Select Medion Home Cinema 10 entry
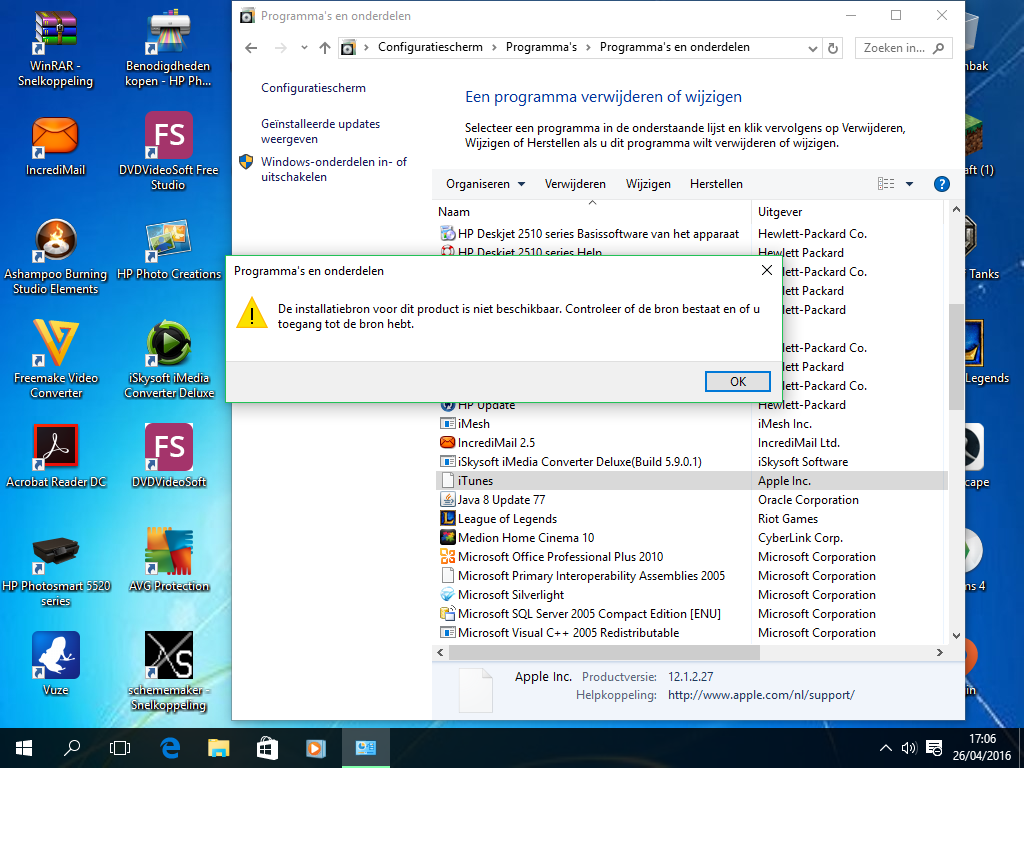The width and height of the screenshot is (1024, 862). 691,537
